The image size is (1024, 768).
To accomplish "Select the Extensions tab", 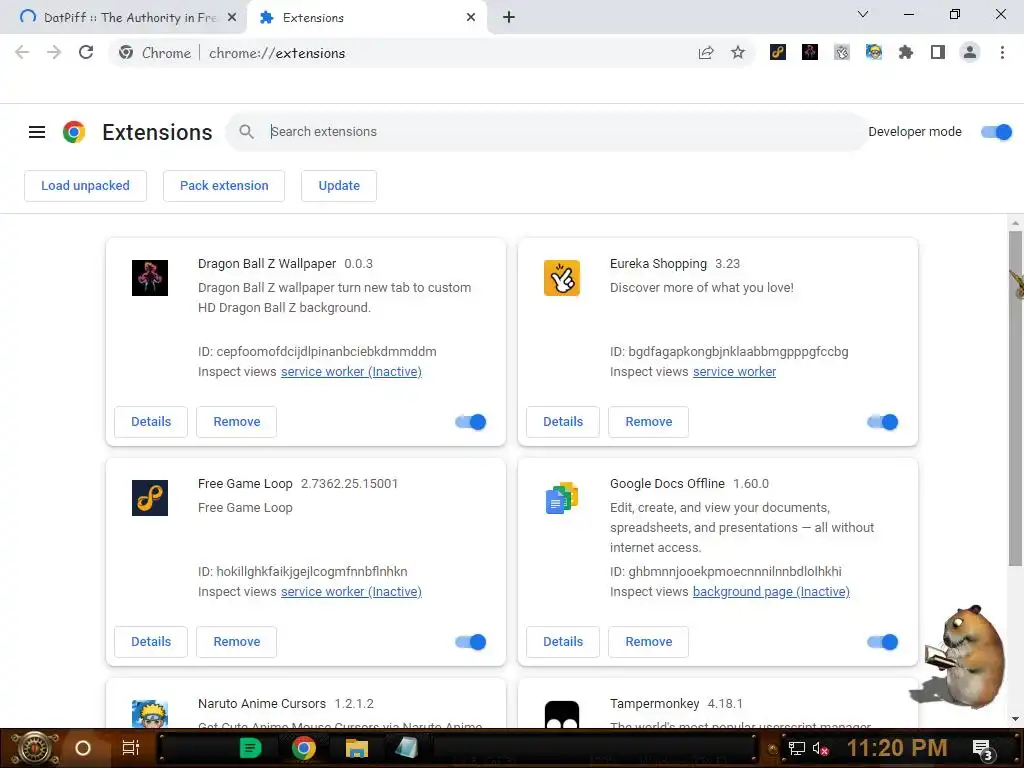I will [x=366, y=18].
